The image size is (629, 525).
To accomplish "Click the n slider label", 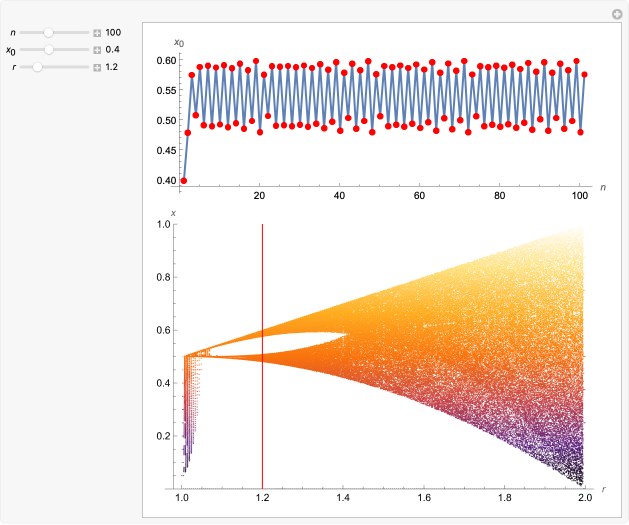I will (x=13, y=33).
